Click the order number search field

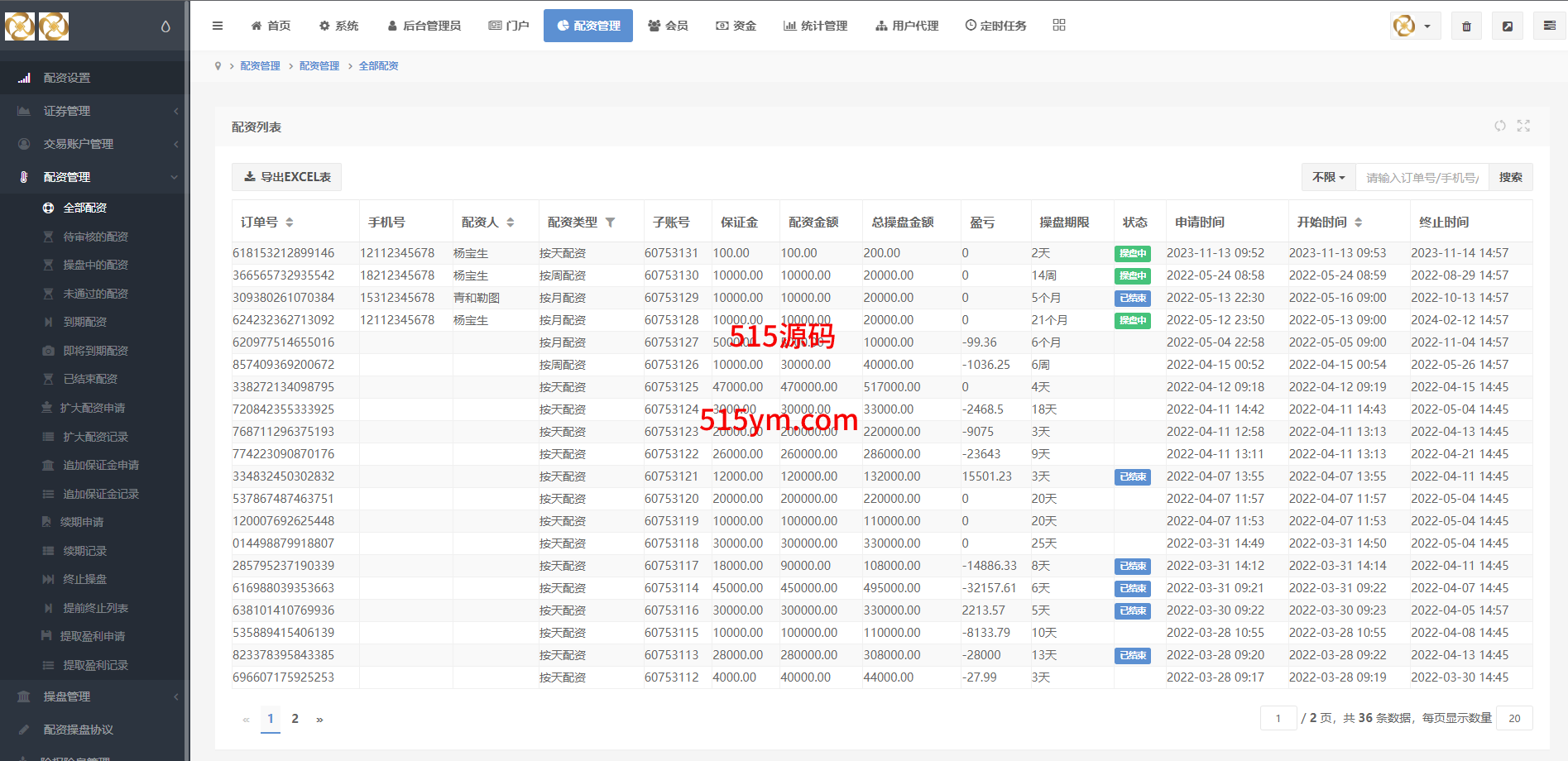pyautogui.click(x=1422, y=177)
